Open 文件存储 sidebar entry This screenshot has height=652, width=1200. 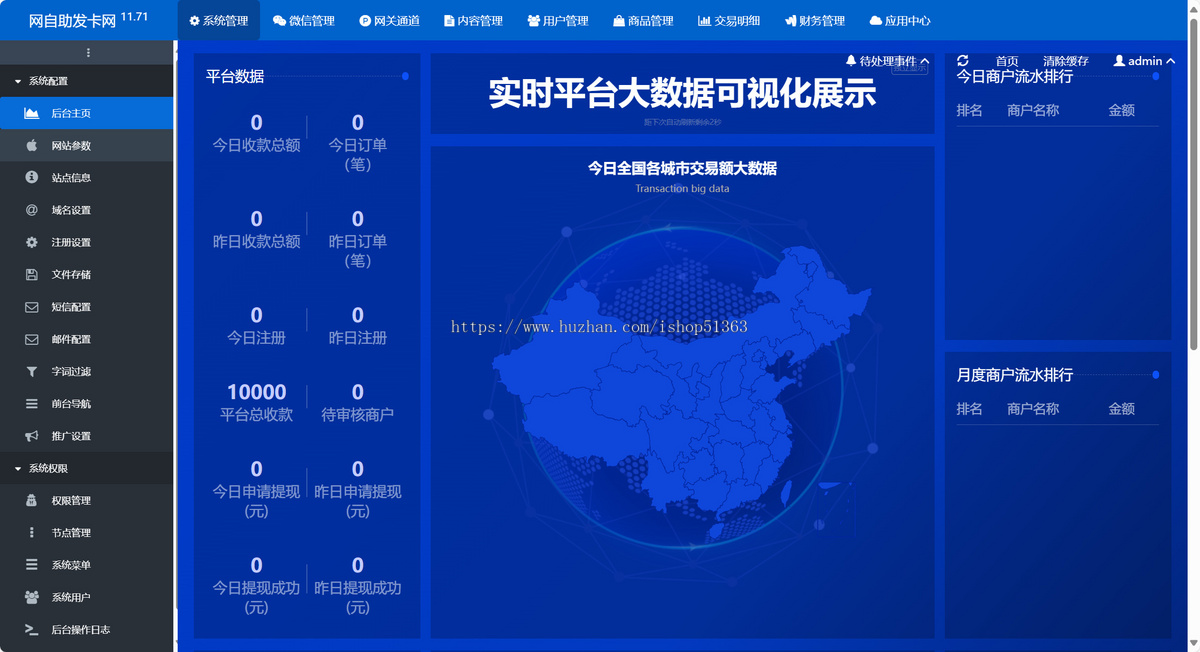coord(87,274)
